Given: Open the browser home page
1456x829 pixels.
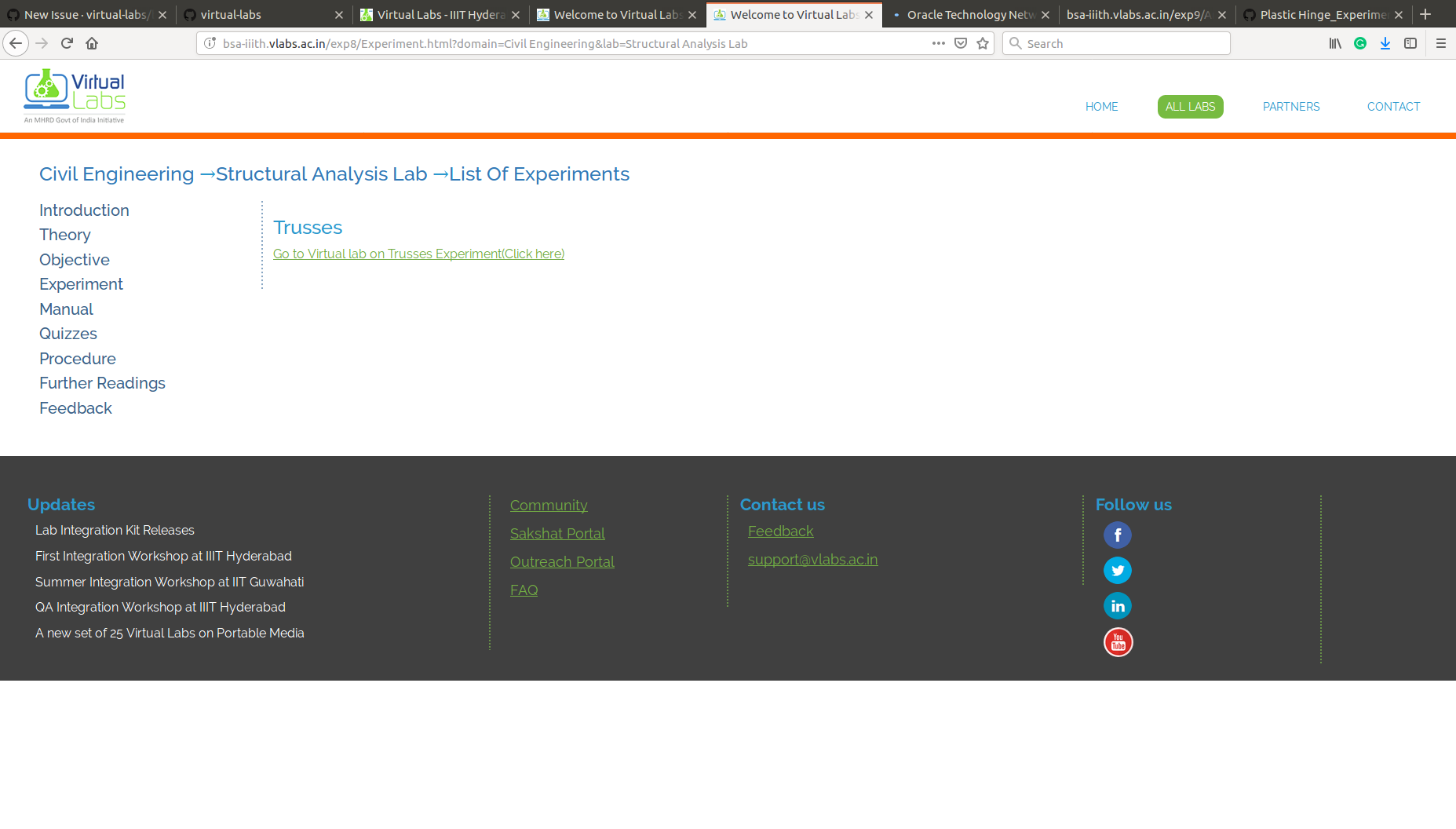Looking at the screenshot, I should pos(91,43).
